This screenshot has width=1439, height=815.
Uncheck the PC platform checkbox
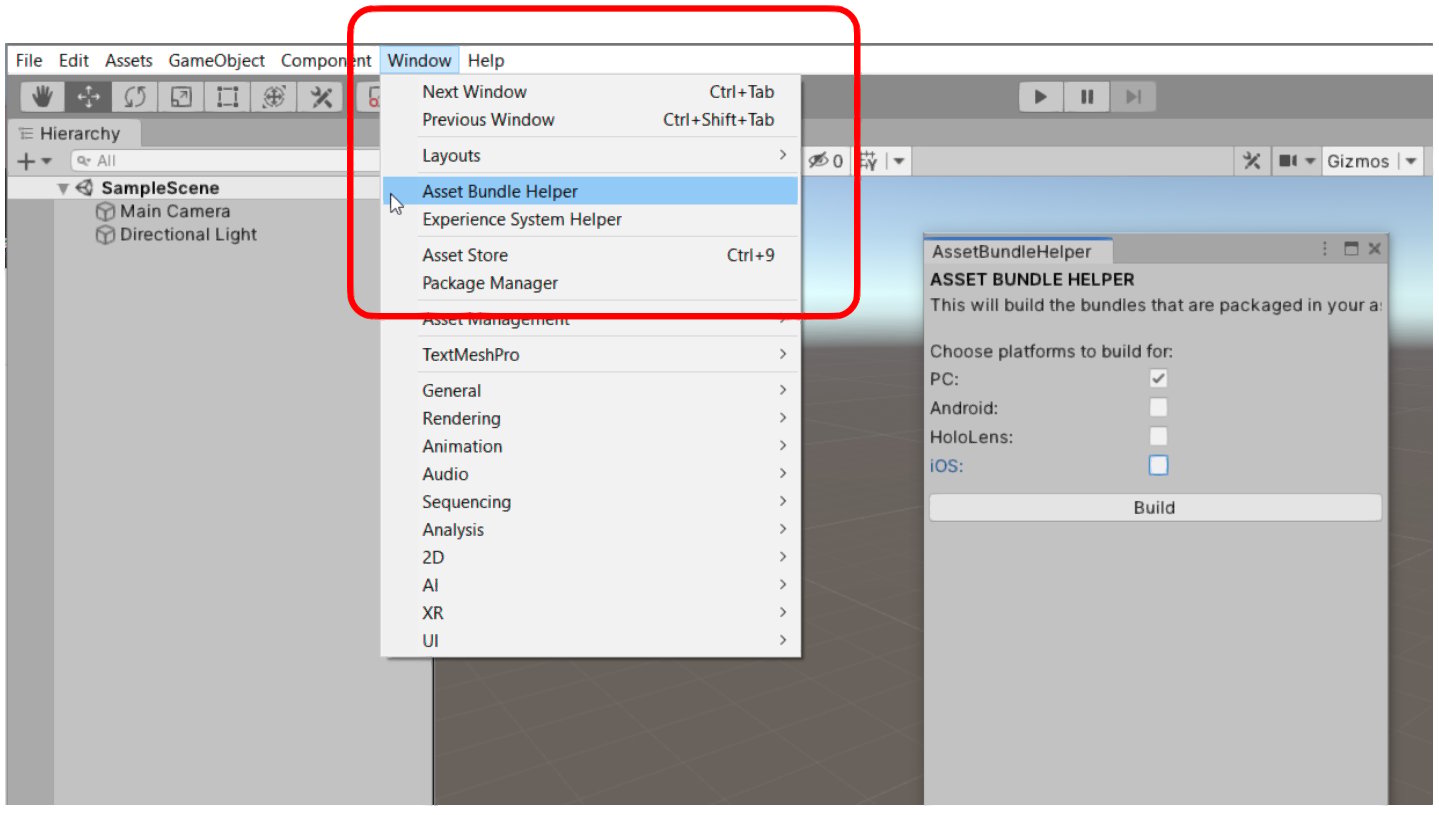tap(1158, 379)
